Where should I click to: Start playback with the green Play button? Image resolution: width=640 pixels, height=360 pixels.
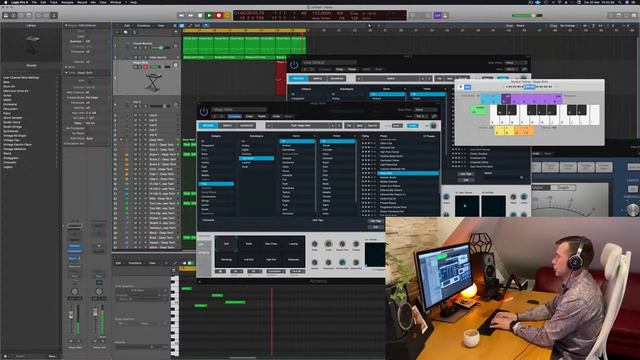pyautogui.click(x=209, y=16)
